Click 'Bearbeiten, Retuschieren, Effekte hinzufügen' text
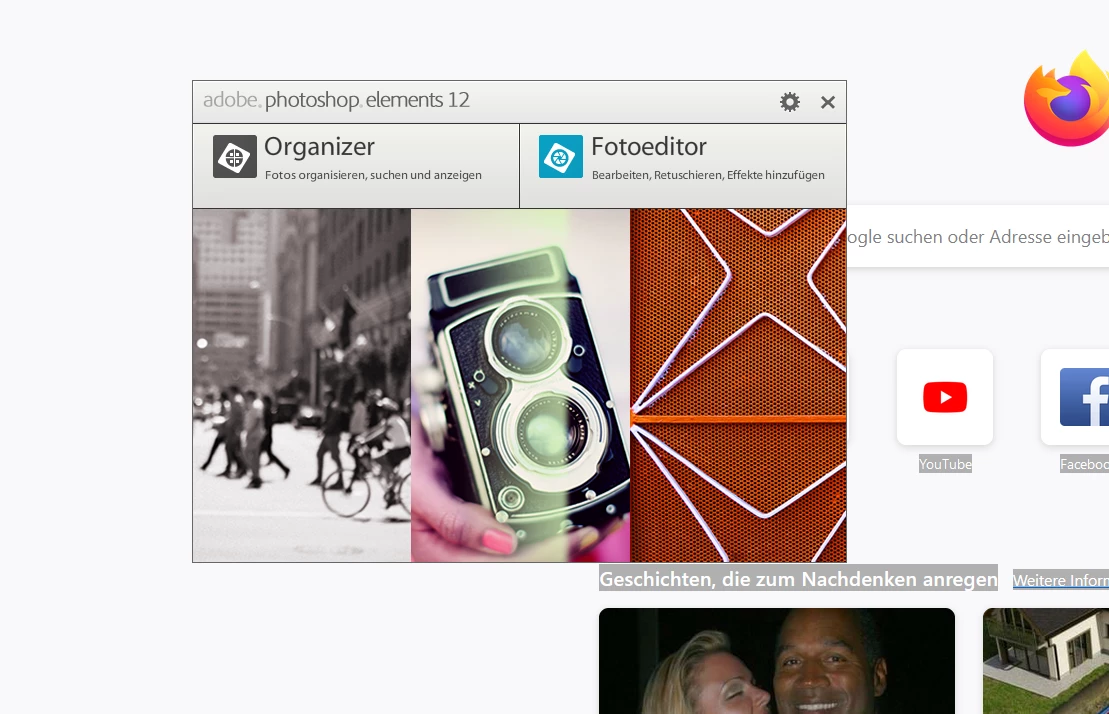1109x714 pixels. point(708,175)
